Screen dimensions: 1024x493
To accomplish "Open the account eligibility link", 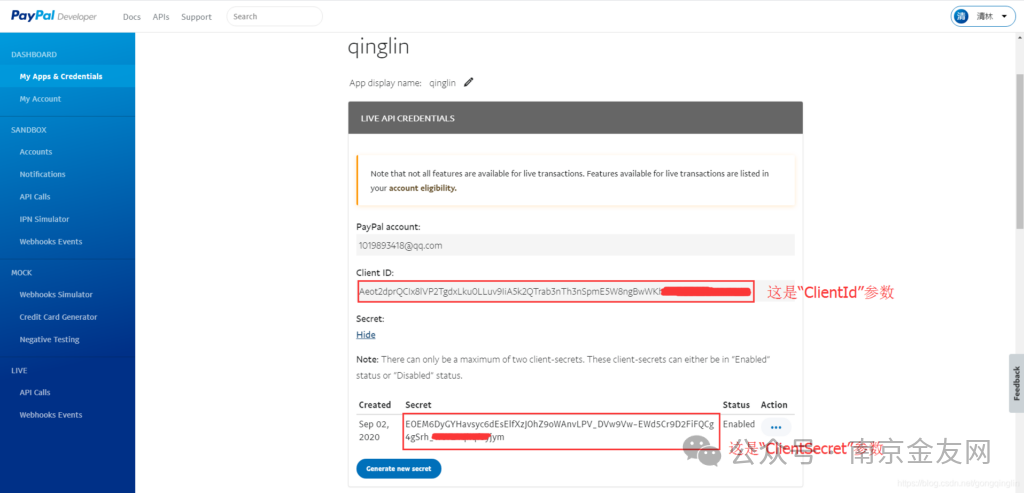I will click(x=422, y=188).
